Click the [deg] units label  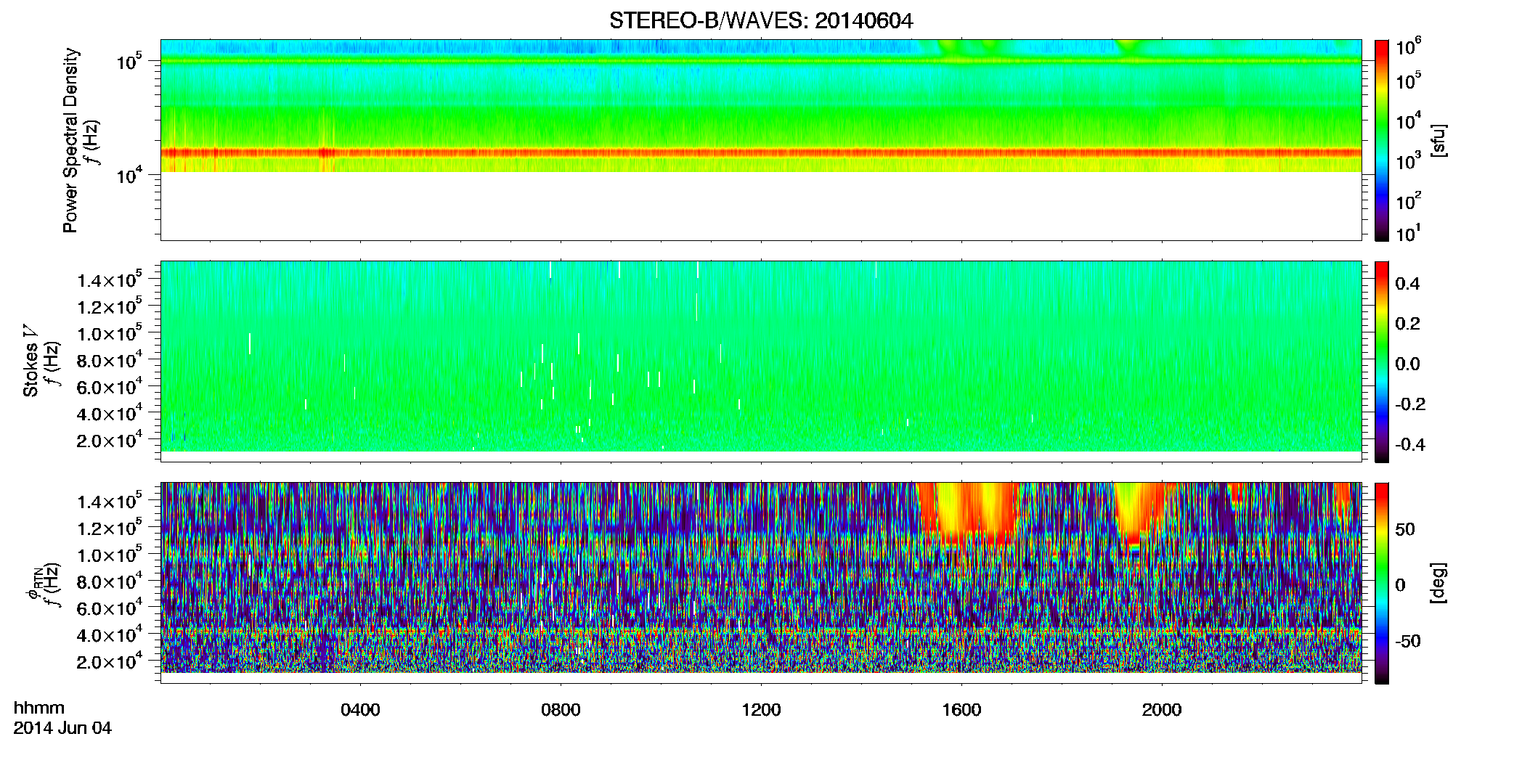click(1438, 583)
